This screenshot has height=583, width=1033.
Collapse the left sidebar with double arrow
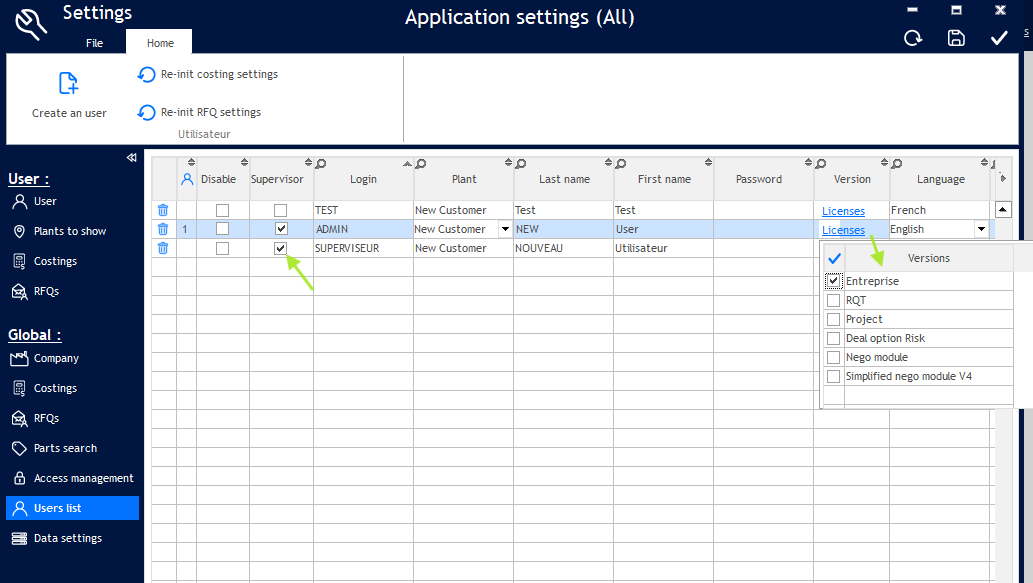tap(131, 158)
